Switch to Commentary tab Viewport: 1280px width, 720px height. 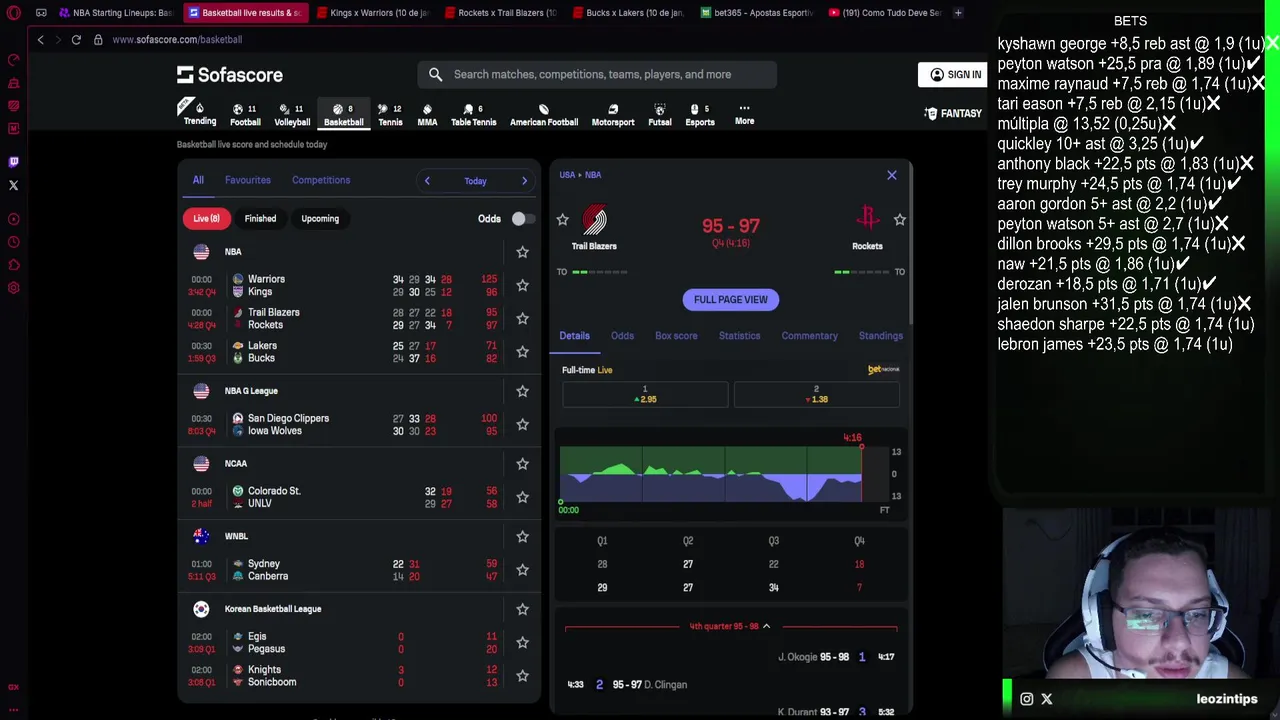point(809,336)
